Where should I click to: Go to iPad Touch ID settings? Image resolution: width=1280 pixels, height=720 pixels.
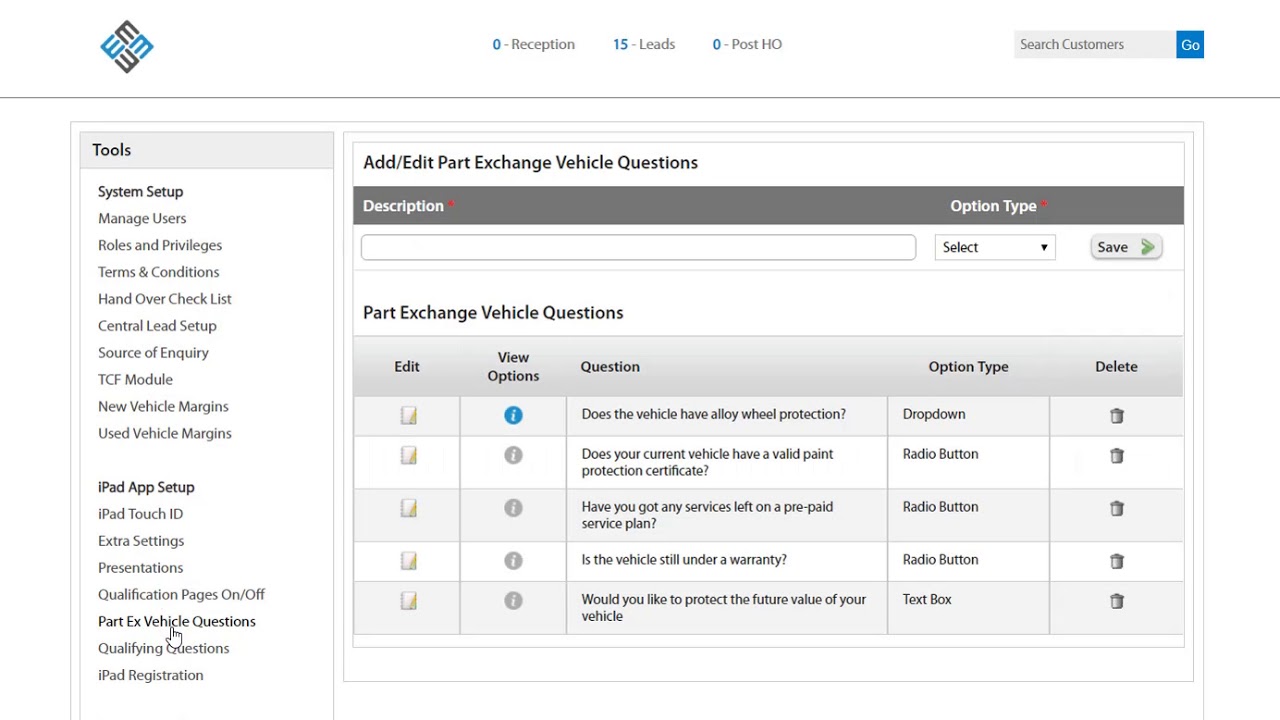[x=140, y=514]
